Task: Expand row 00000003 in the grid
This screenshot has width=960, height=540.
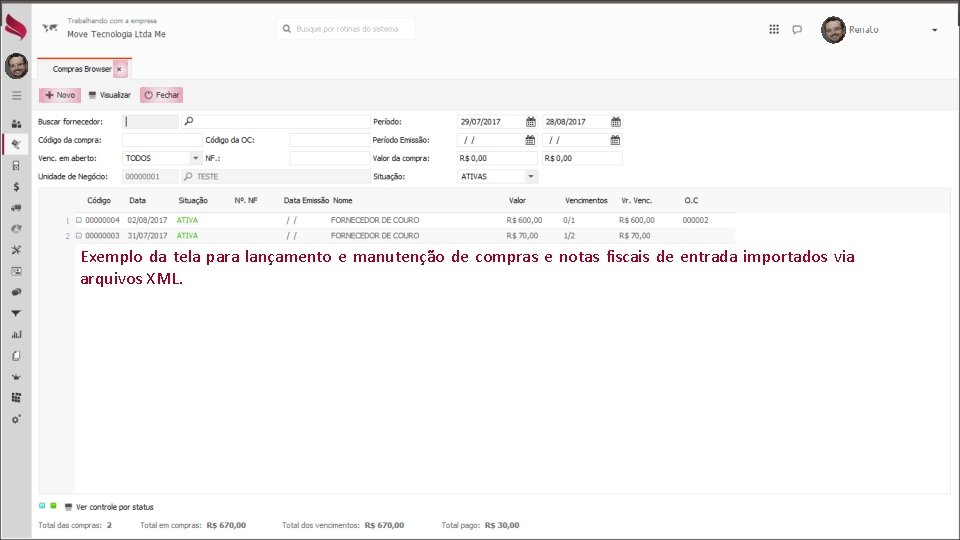Action: point(79,236)
